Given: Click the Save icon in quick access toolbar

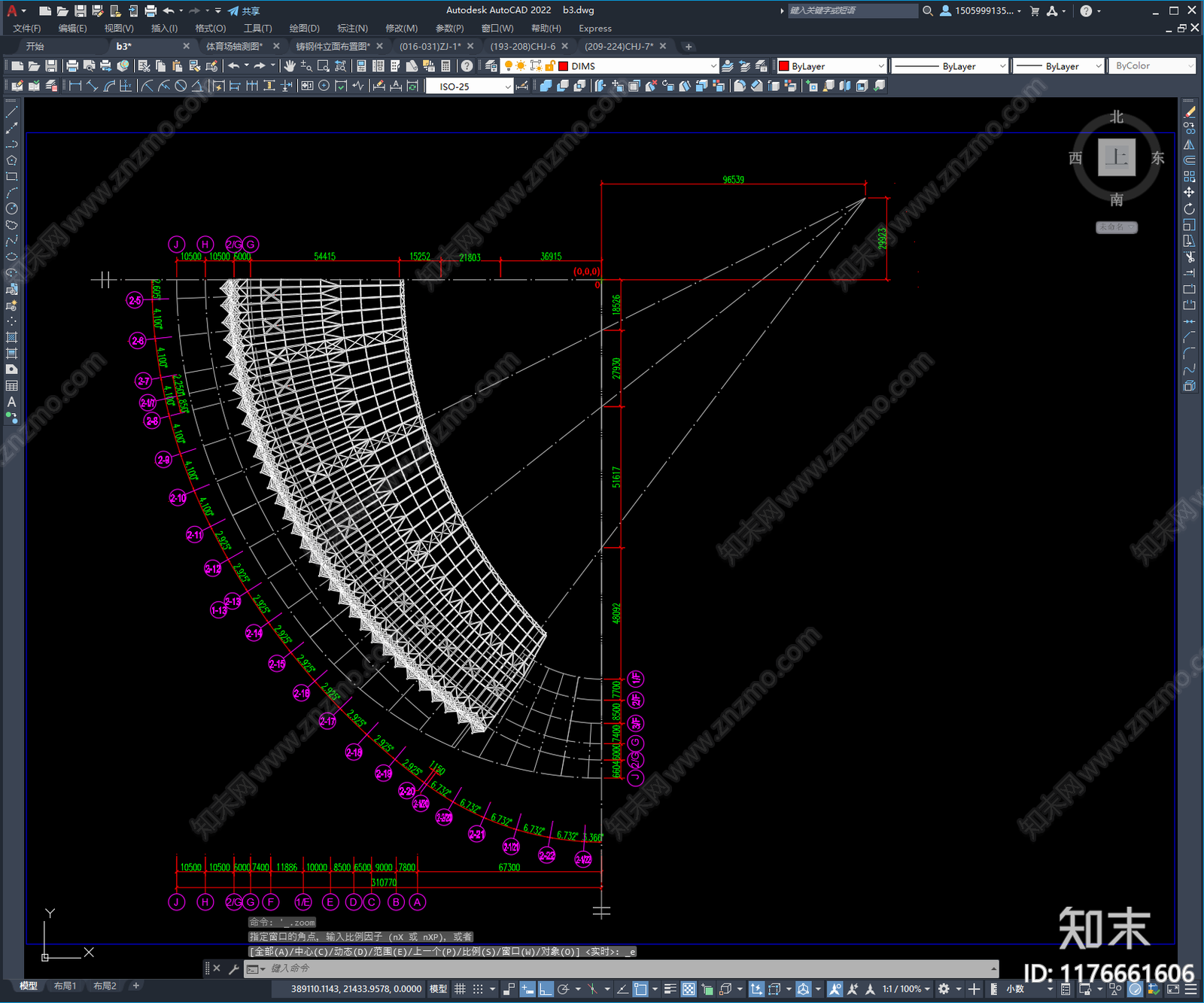Looking at the screenshot, I should pyautogui.click(x=80, y=11).
